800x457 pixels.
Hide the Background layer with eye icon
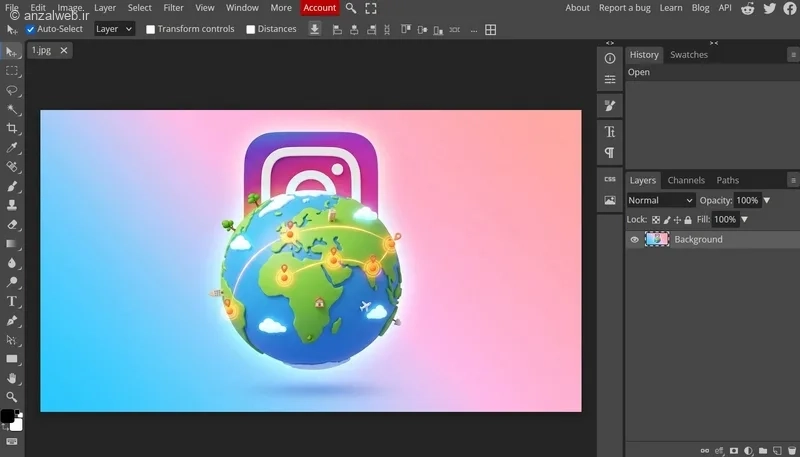click(634, 239)
